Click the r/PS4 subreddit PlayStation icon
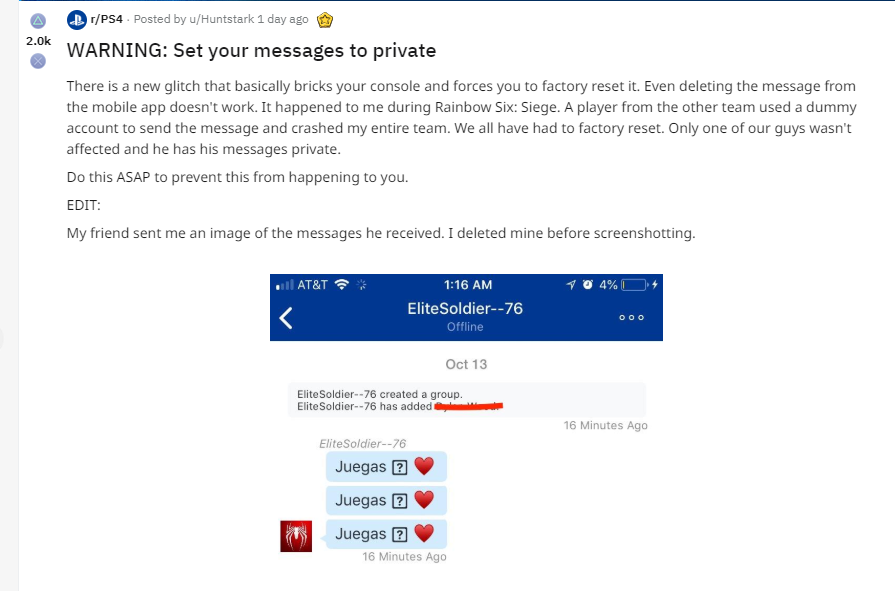895x591 pixels. pyautogui.click(x=77, y=20)
